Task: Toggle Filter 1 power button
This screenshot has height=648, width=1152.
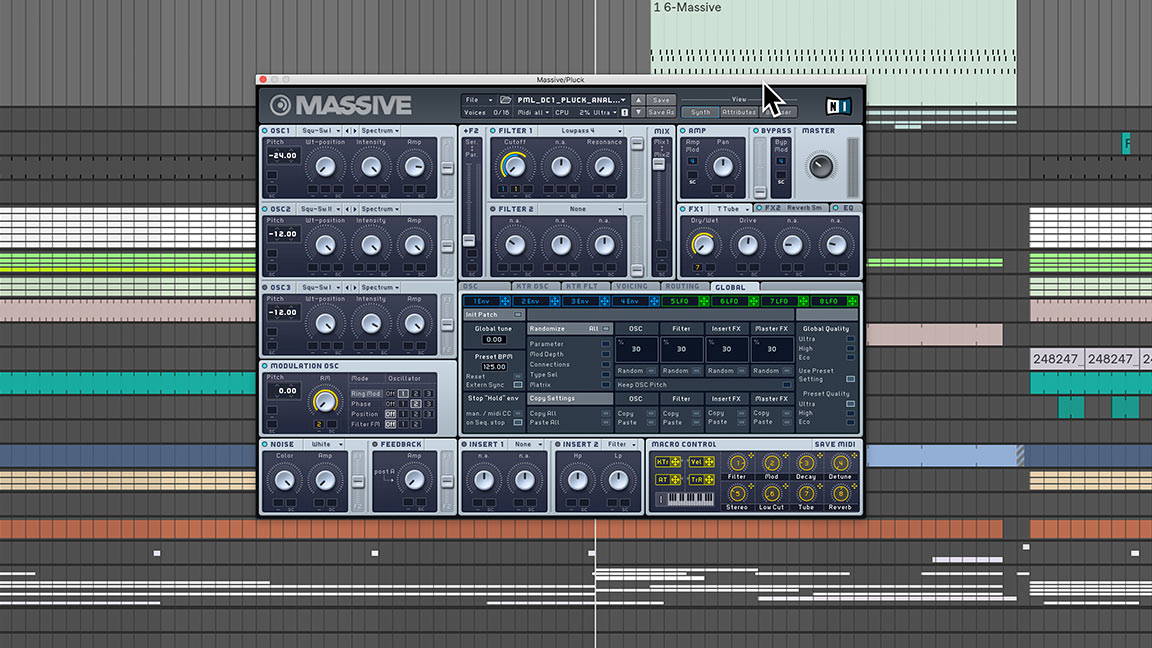Action: click(493, 131)
